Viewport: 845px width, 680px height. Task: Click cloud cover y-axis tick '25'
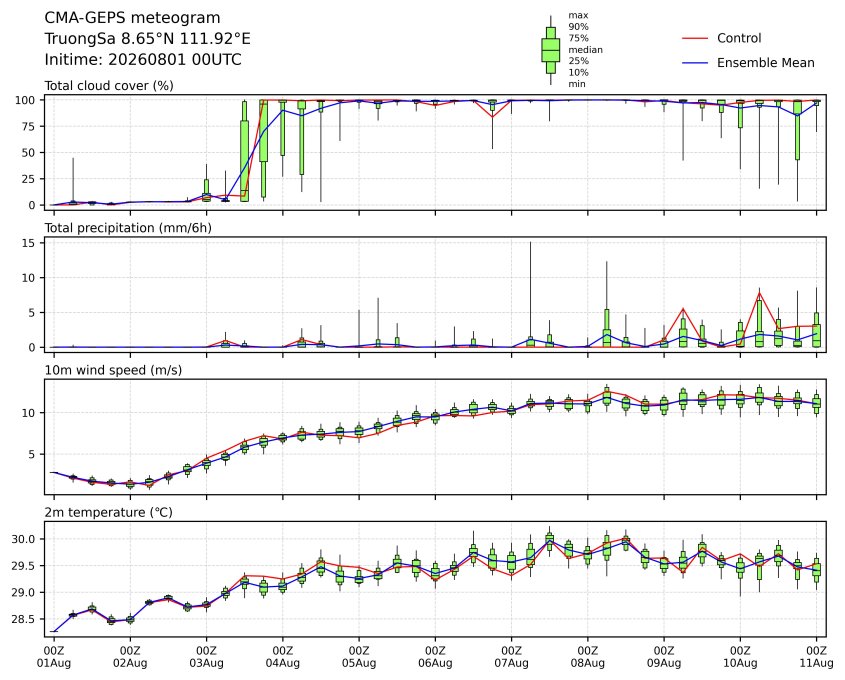click(x=29, y=179)
